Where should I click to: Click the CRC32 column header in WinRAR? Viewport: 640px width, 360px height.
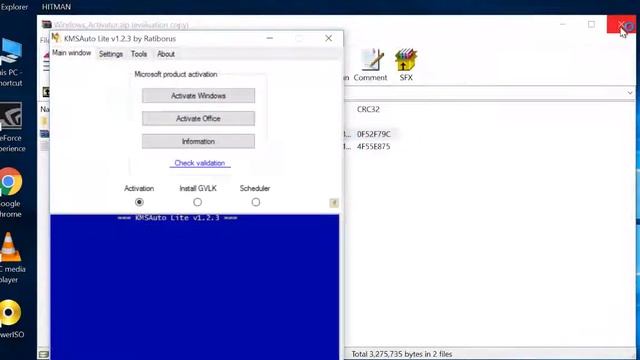368,109
